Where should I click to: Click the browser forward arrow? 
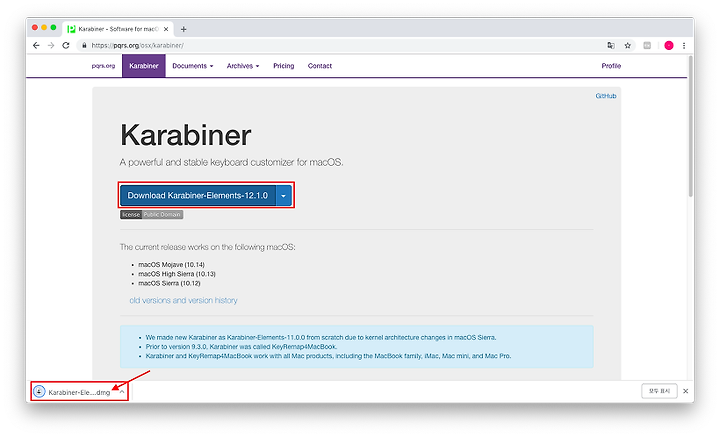(51, 45)
